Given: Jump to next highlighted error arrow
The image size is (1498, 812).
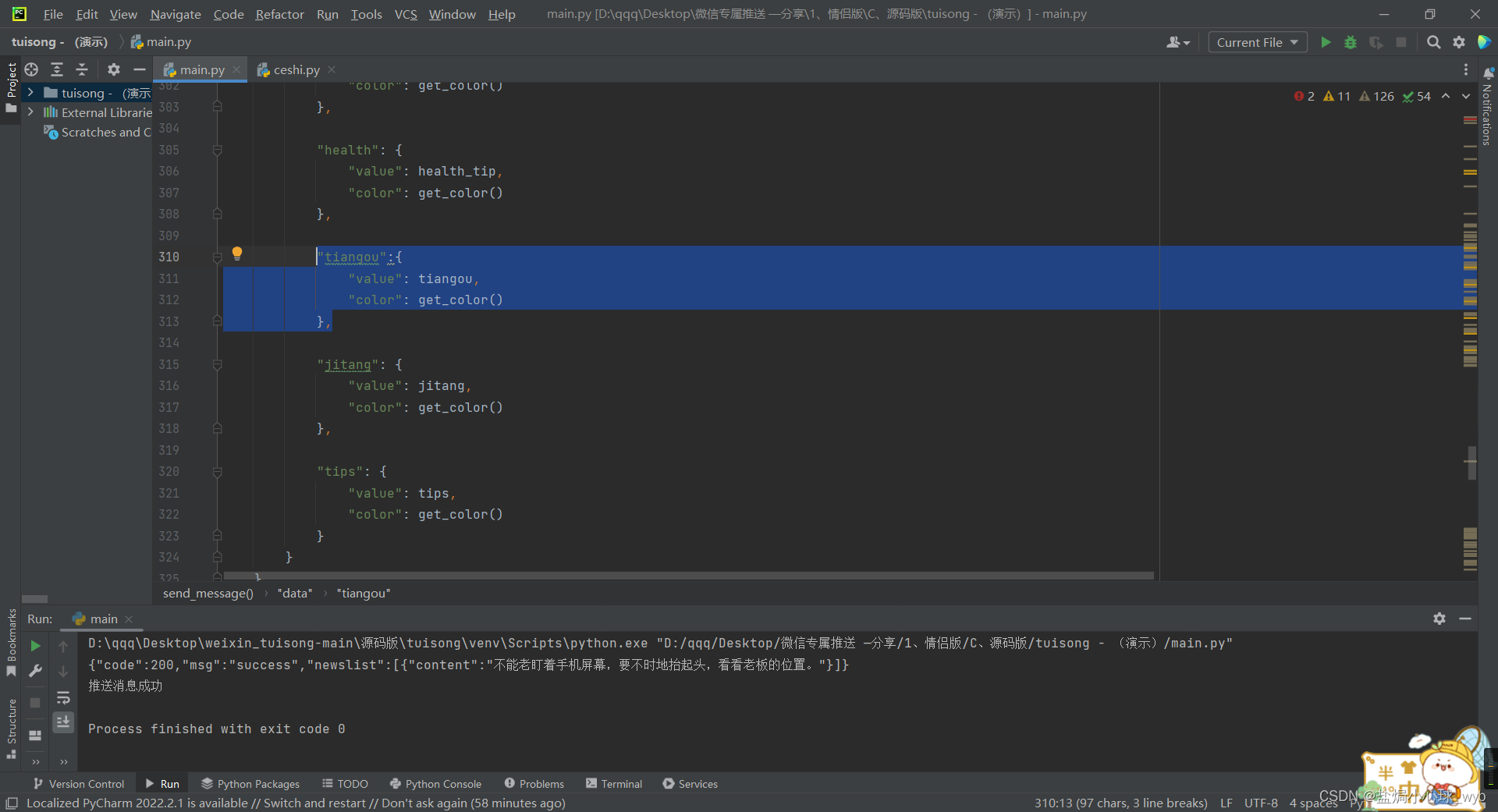Looking at the screenshot, I should click(x=1466, y=96).
